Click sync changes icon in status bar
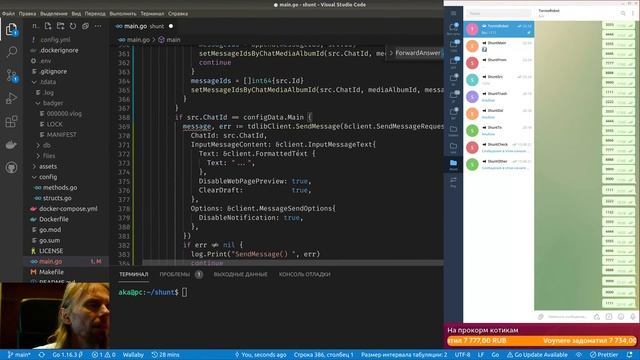640x360 pixels. 42,355
